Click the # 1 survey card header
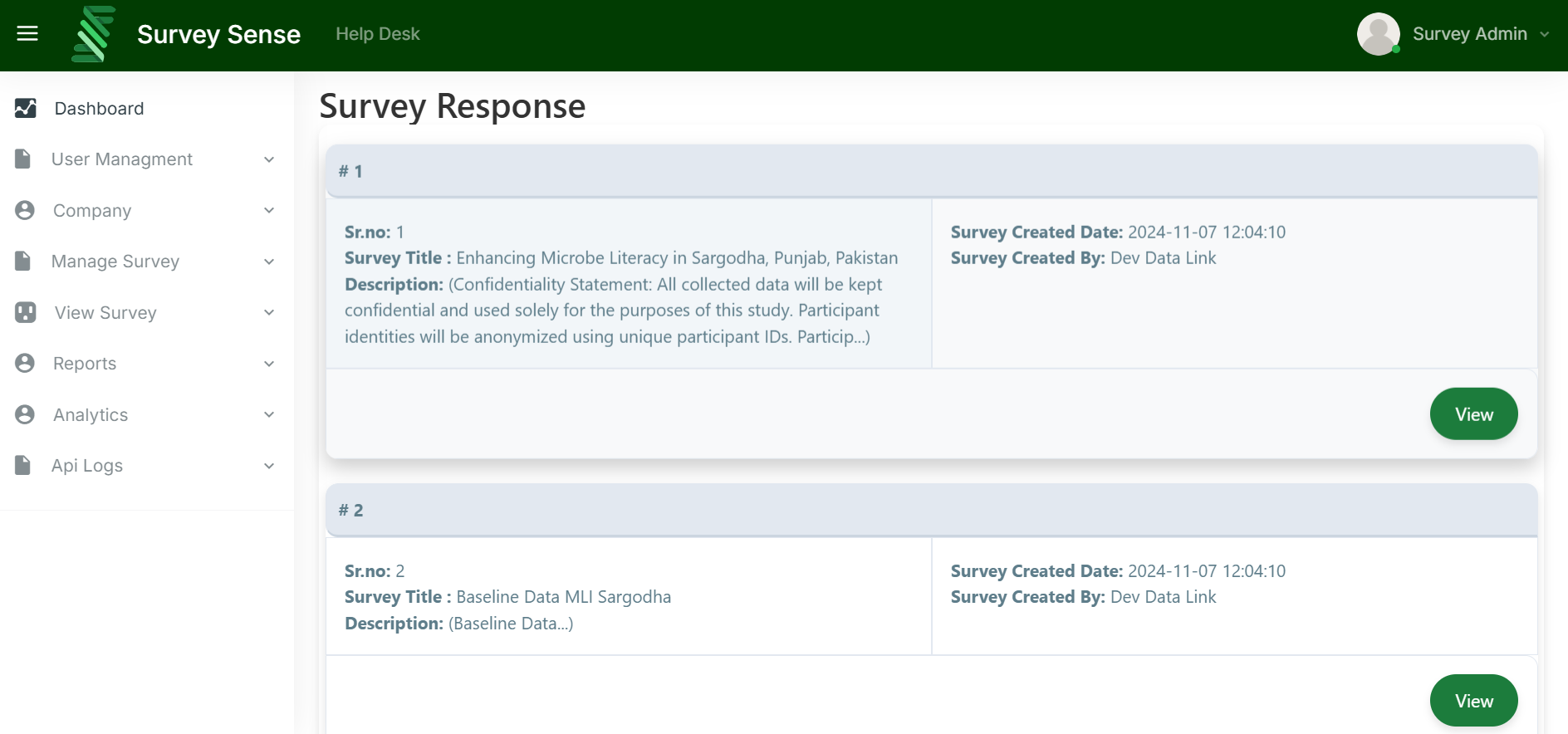The image size is (1568, 734). pyautogui.click(x=930, y=171)
